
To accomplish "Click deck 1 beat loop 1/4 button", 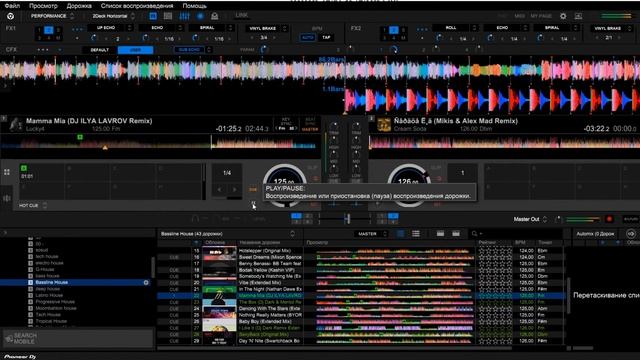I will pyautogui.click(x=227, y=173).
